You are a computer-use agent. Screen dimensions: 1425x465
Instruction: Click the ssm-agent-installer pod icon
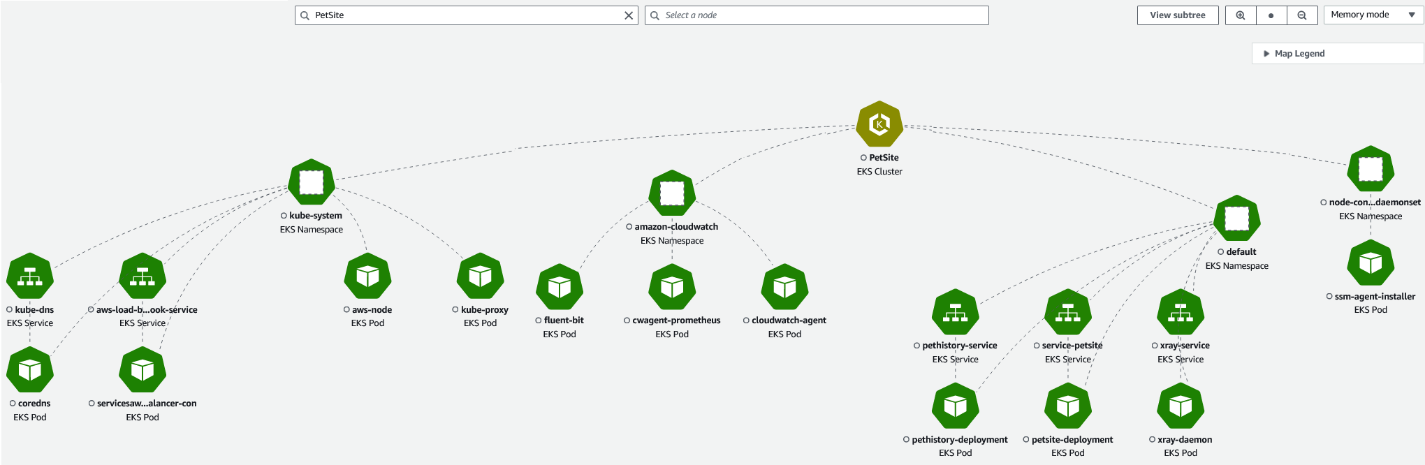(1370, 264)
